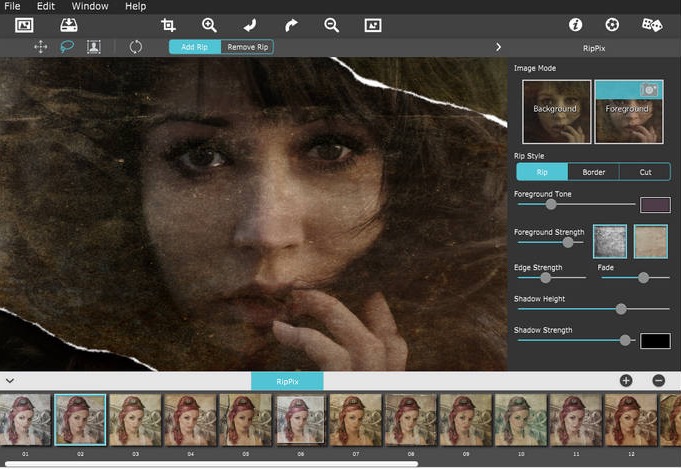This screenshot has height=469, width=681.
Task: Select the Lasso selection tool
Action: pyautogui.click(x=67, y=46)
